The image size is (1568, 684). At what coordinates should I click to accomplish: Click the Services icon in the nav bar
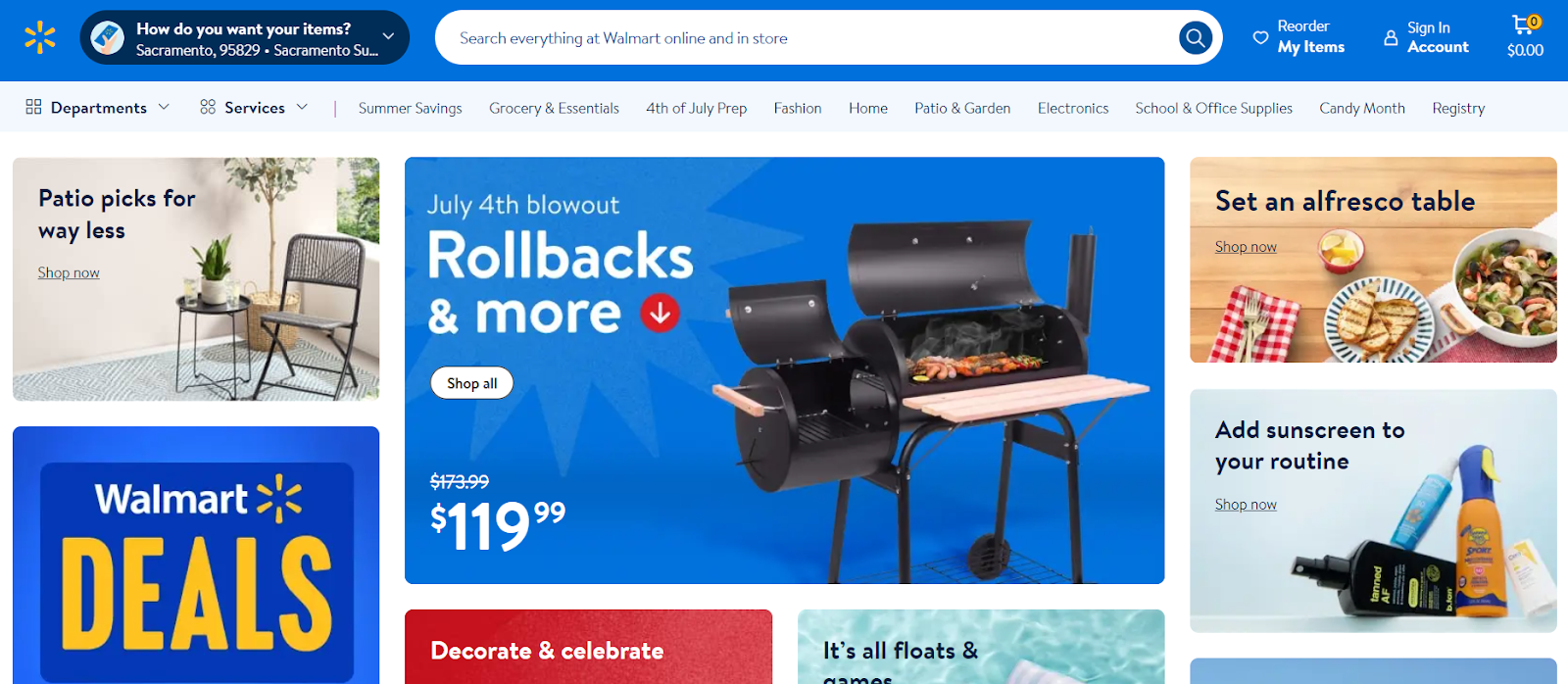point(208,107)
